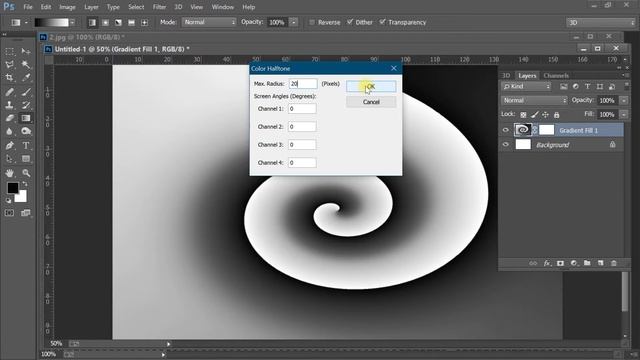Switch to the Channels tab
The height and width of the screenshot is (360, 640).
556,76
